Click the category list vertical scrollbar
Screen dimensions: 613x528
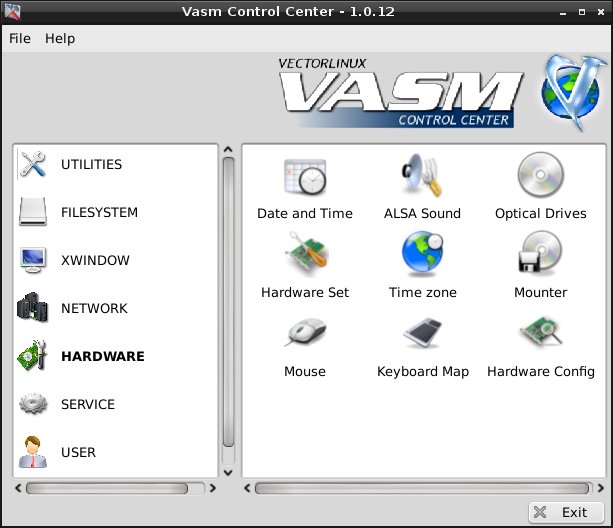pos(229,300)
